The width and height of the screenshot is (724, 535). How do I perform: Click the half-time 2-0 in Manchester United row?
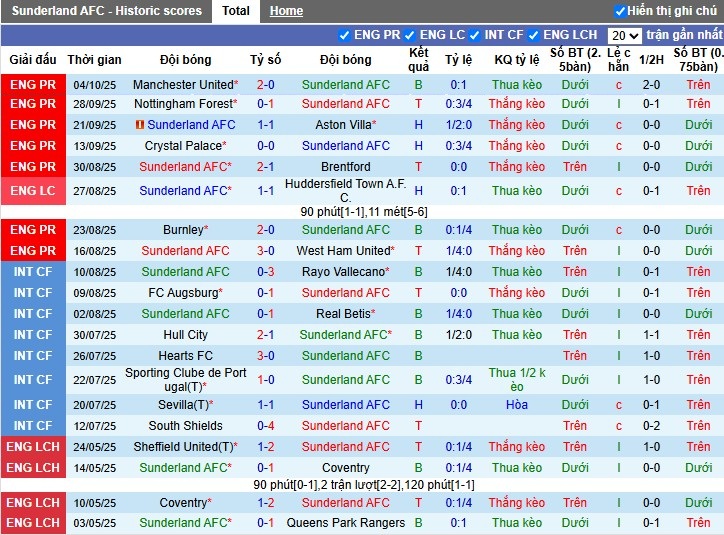[x=652, y=85]
